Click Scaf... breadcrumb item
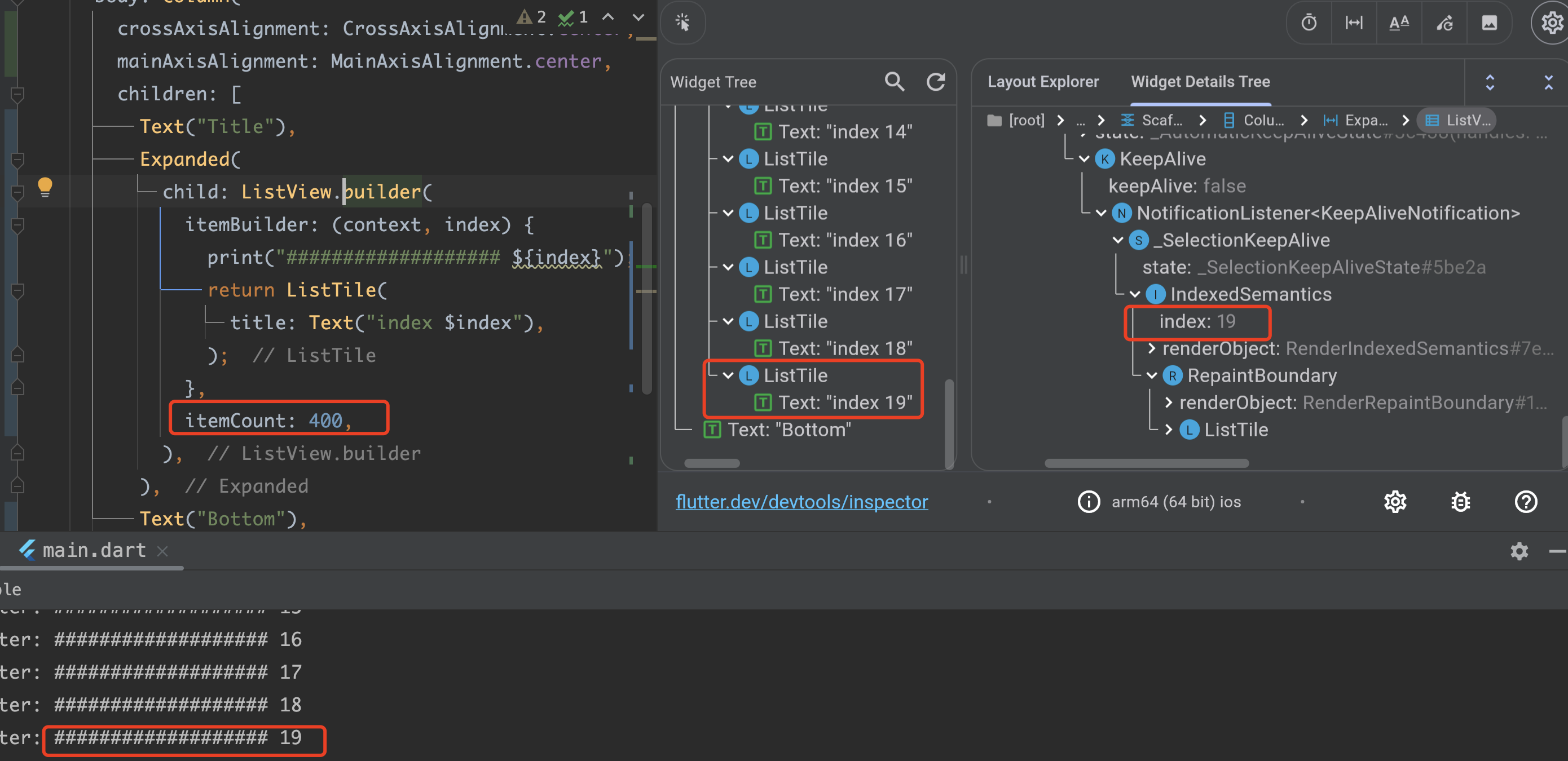The height and width of the screenshot is (761, 1568). tap(1152, 120)
